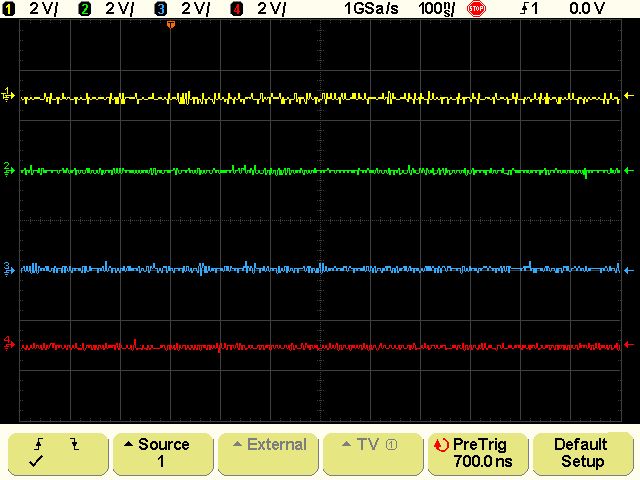Image resolution: width=640 pixels, height=480 pixels.
Task: Click channel 1 ground level marker on left
Action: coord(8,95)
